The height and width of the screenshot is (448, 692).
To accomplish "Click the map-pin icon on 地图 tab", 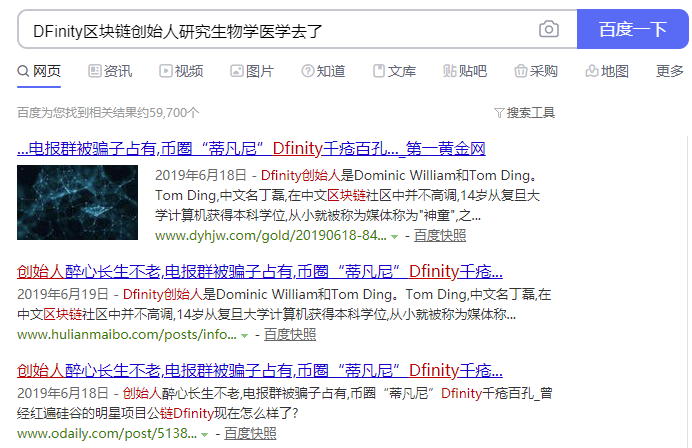I will 592,71.
